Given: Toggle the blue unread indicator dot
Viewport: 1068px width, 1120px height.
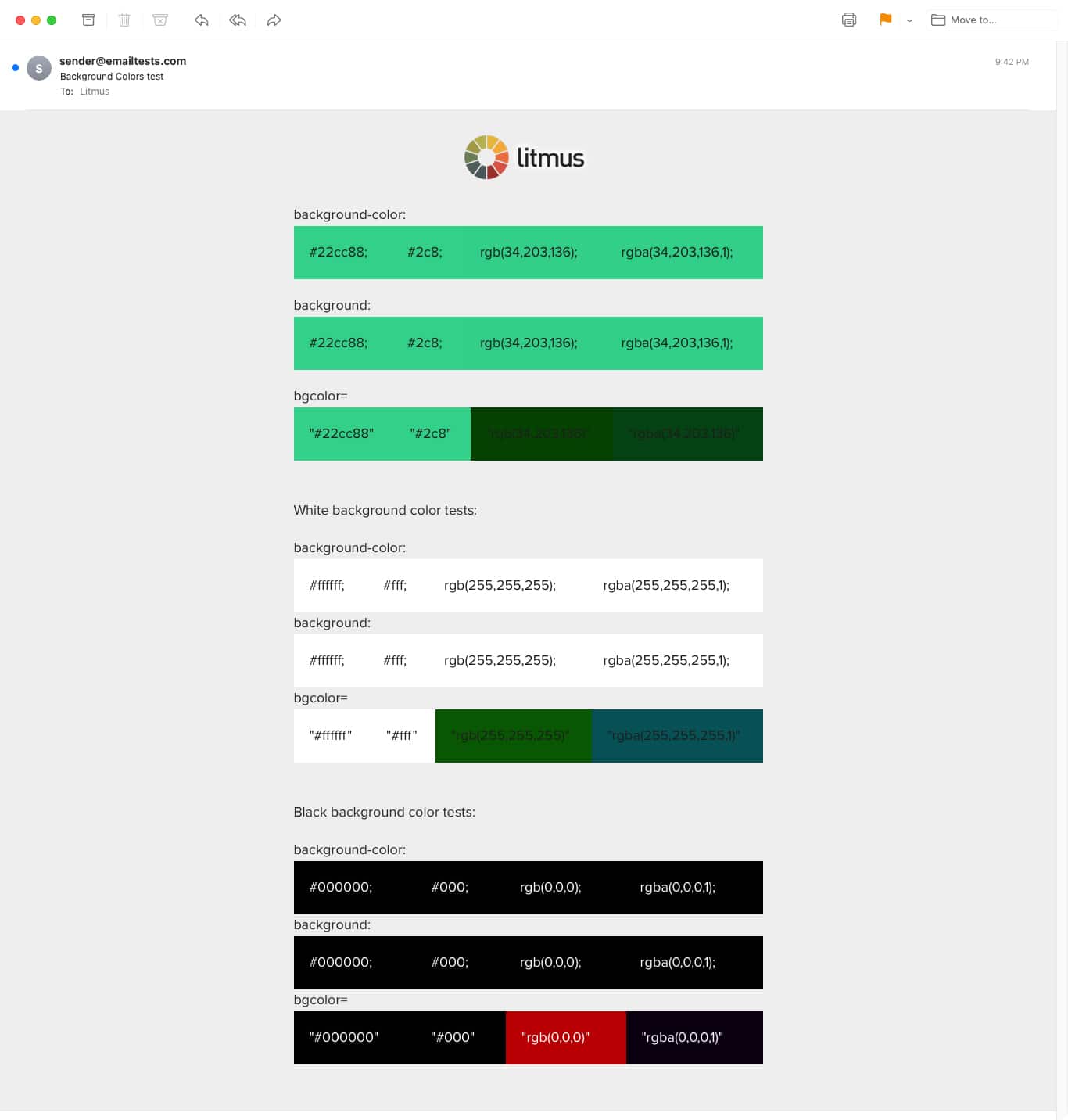Looking at the screenshot, I should tap(15, 68).
